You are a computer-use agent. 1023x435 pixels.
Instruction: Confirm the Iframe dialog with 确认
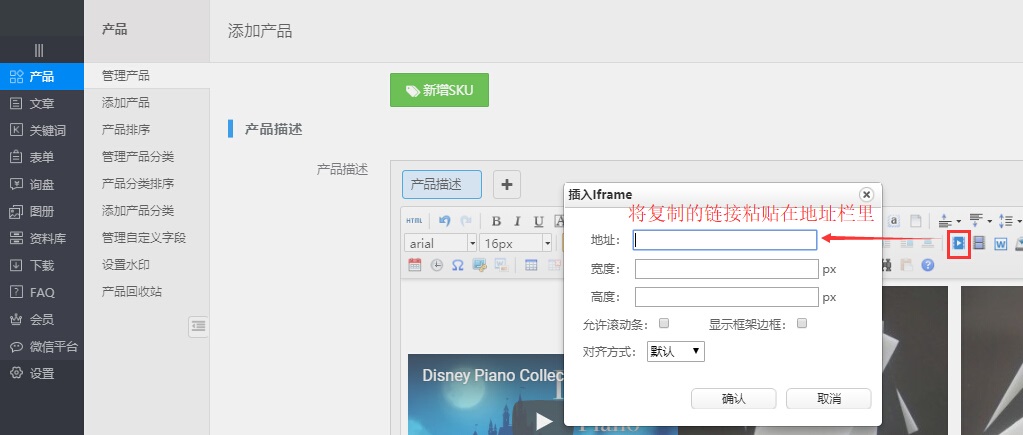click(733, 399)
